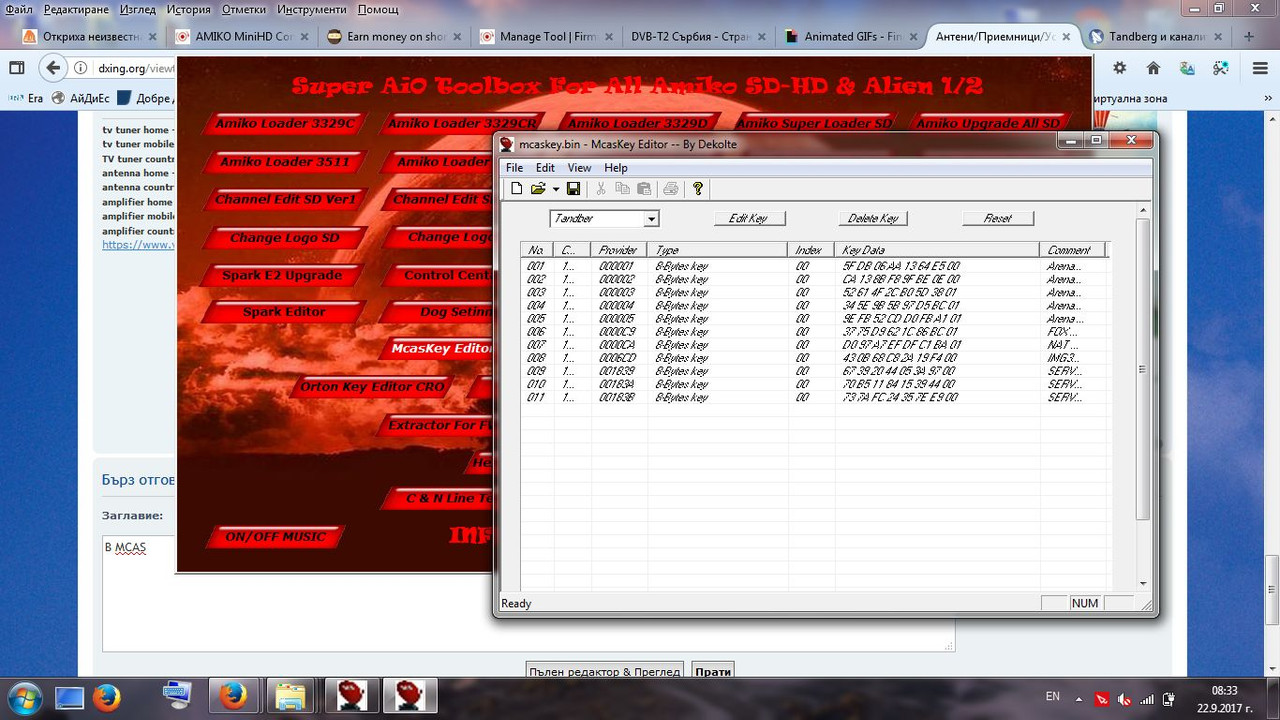Click Amiko Upgrade All SD toolbox button
1280x720 pixels.
click(988, 124)
